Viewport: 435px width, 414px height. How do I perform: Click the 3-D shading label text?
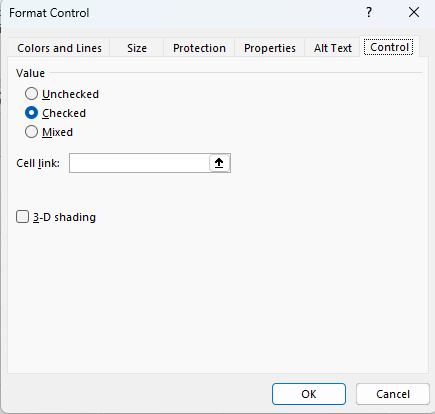64,217
